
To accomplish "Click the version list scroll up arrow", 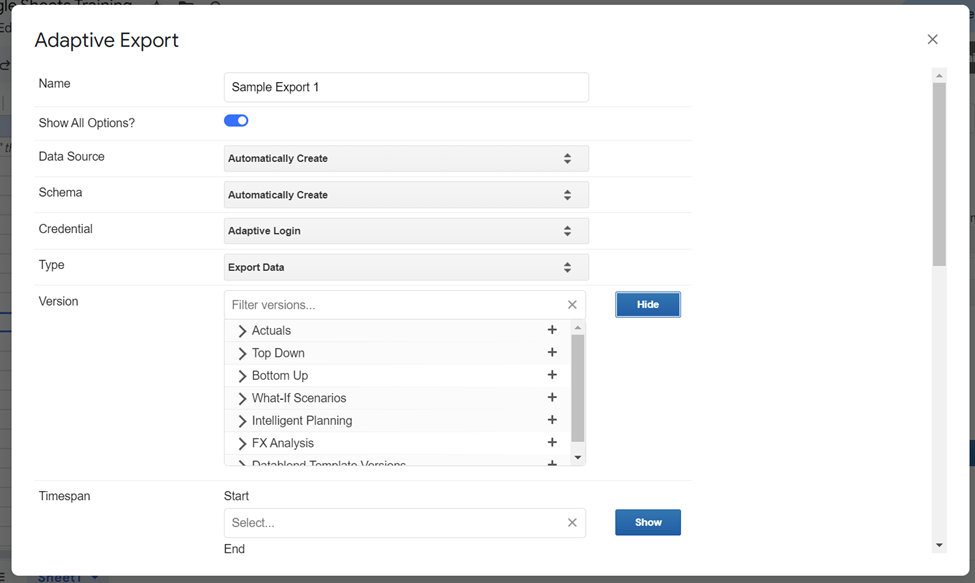I will coord(578,328).
